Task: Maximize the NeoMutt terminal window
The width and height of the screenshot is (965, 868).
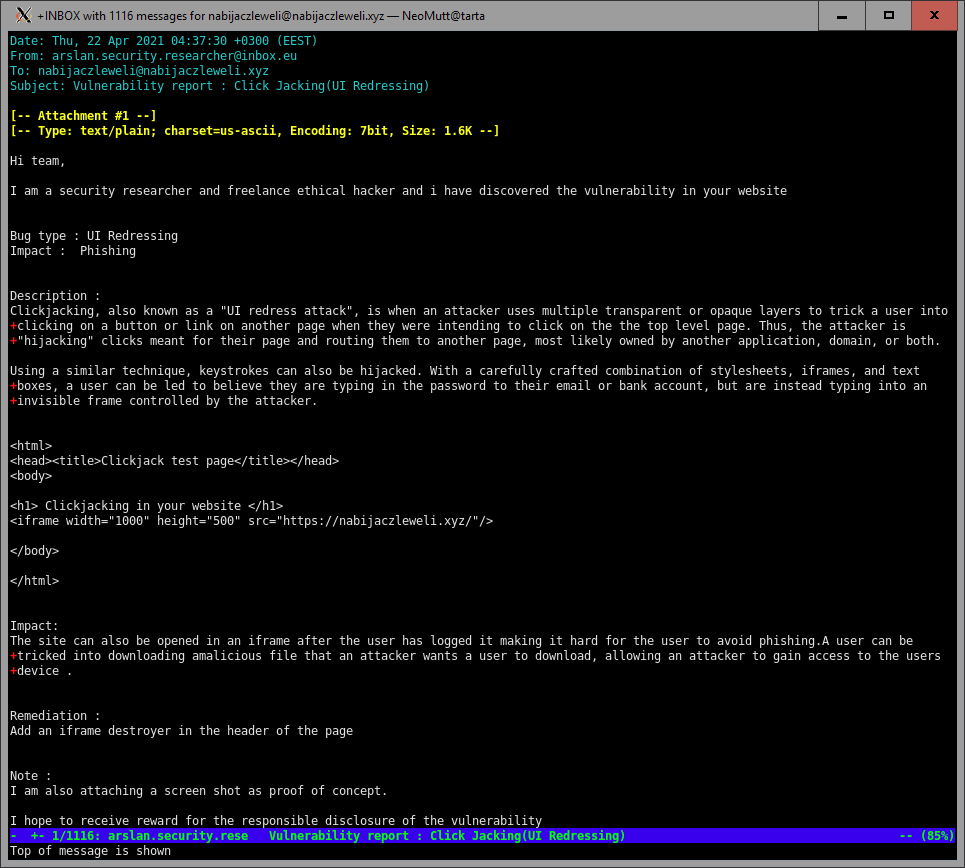Action: pyautogui.click(x=887, y=15)
